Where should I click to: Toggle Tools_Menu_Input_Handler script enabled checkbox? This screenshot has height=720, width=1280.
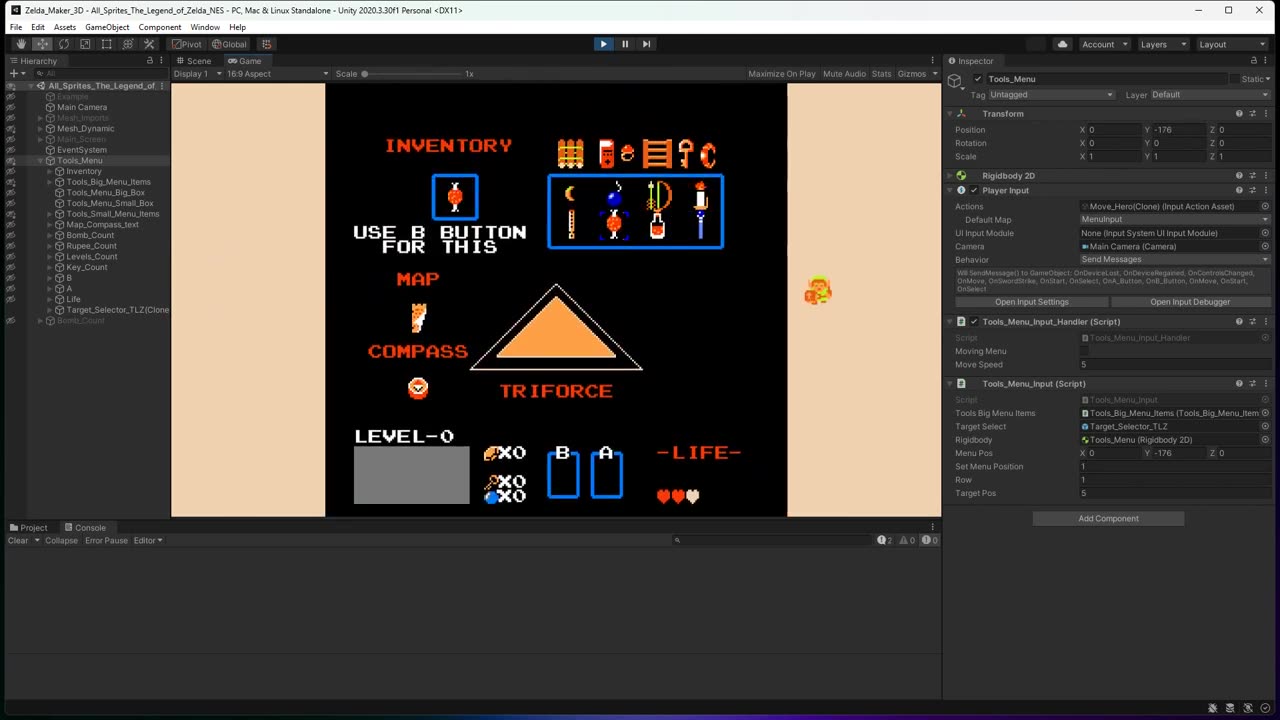point(974,322)
